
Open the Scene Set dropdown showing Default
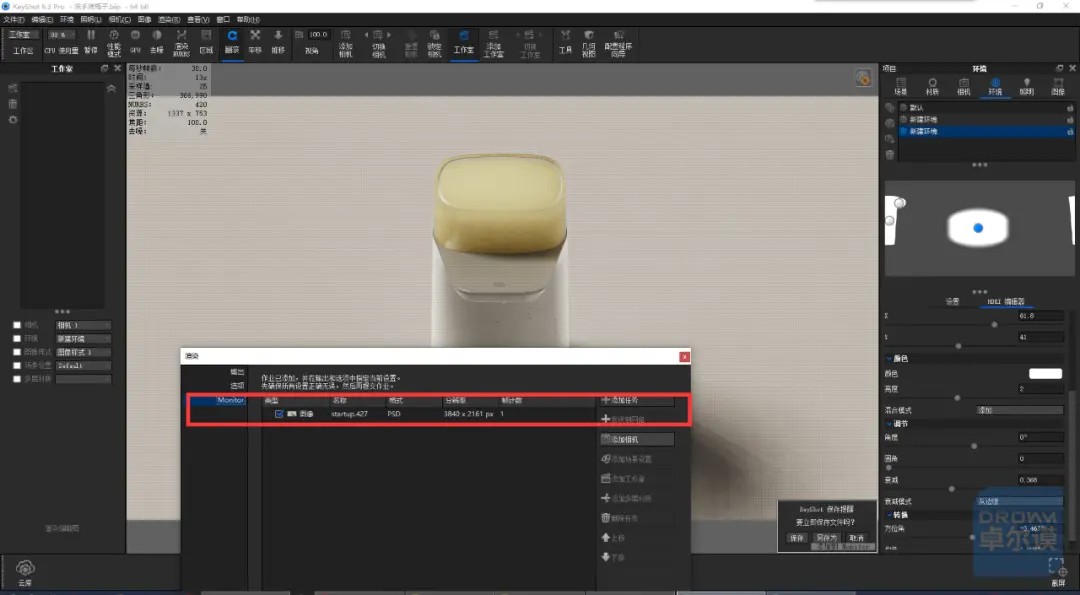click(83, 366)
